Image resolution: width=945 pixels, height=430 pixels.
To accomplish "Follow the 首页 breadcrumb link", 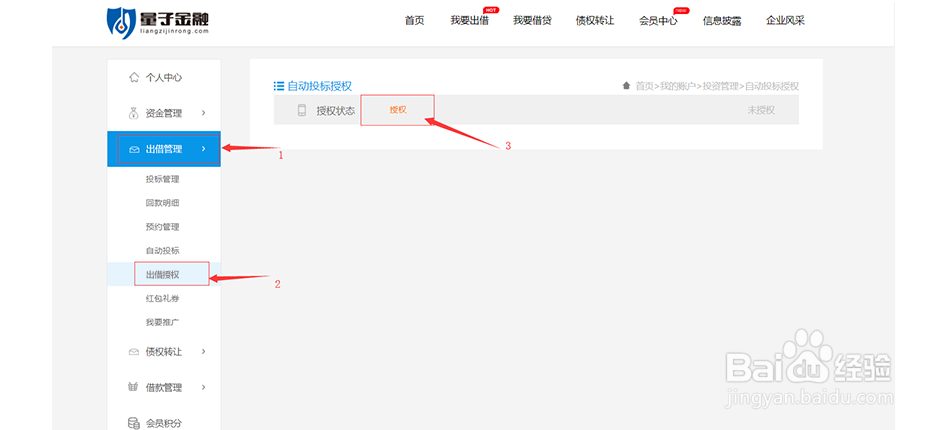I will pos(644,86).
